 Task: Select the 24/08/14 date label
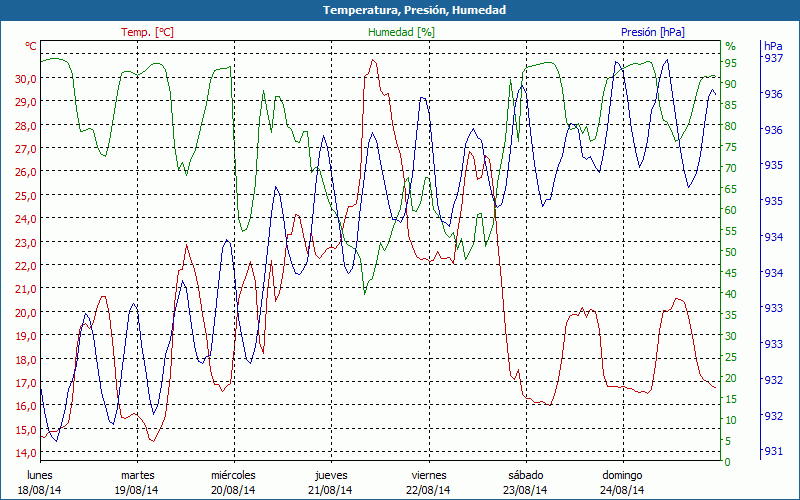pos(622,490)
